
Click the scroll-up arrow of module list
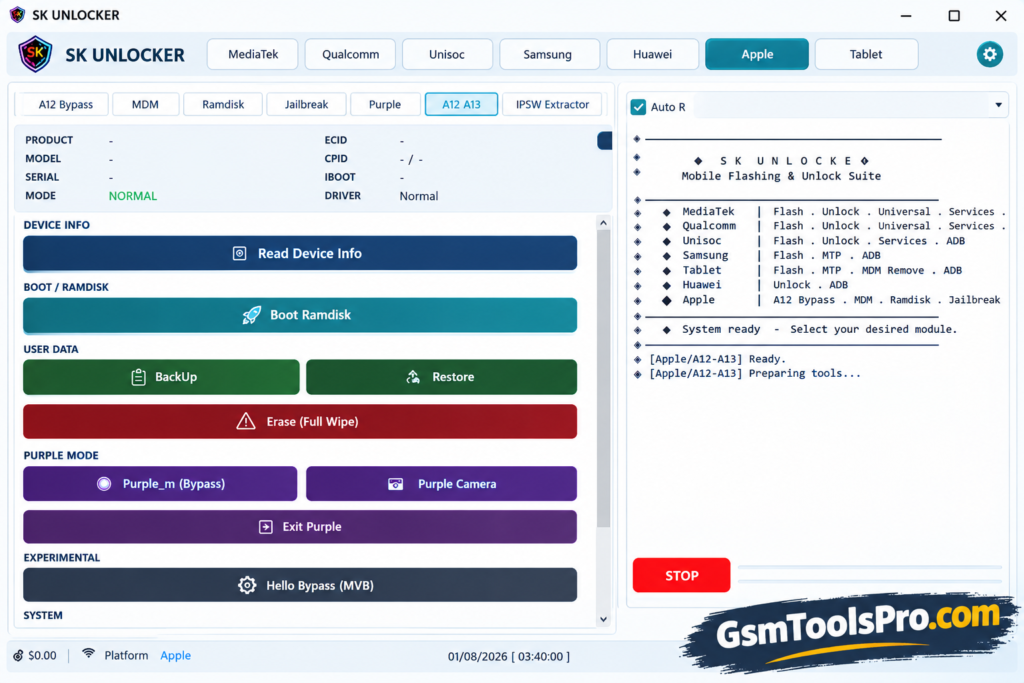tap(603, 223)
